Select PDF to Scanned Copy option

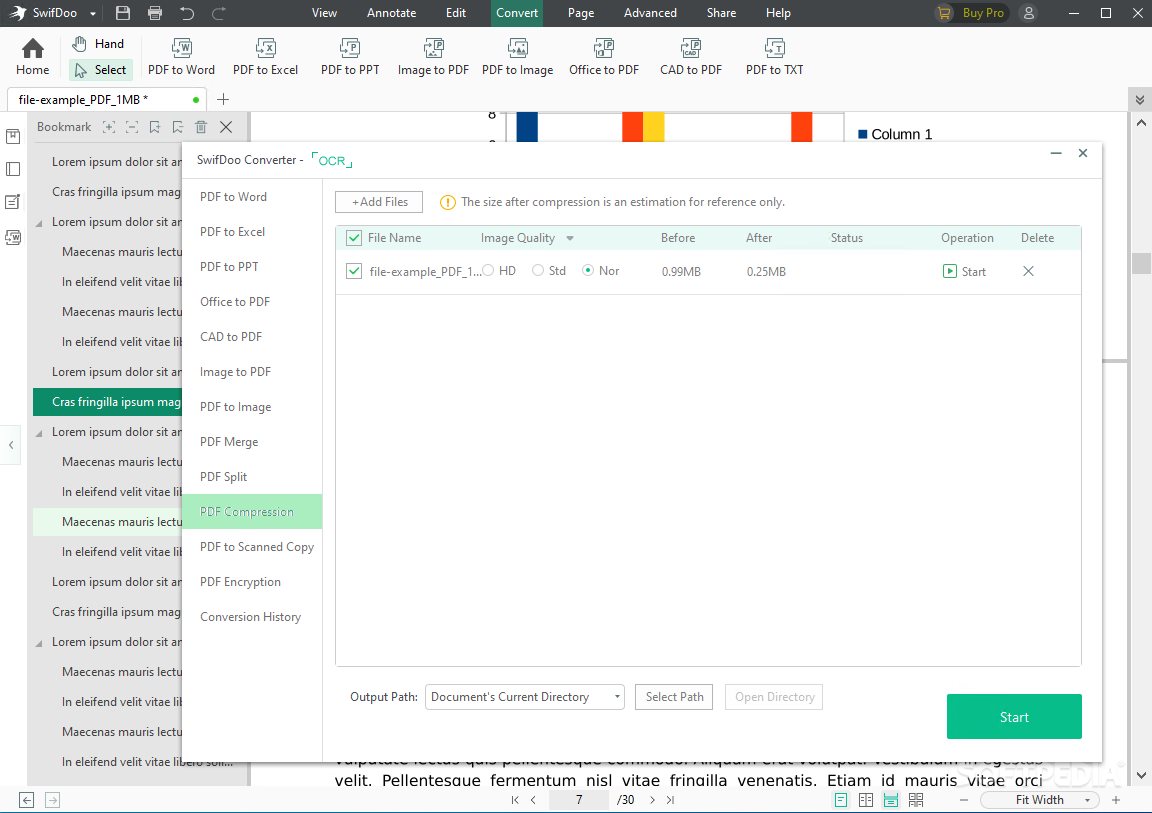pos(252,547)
